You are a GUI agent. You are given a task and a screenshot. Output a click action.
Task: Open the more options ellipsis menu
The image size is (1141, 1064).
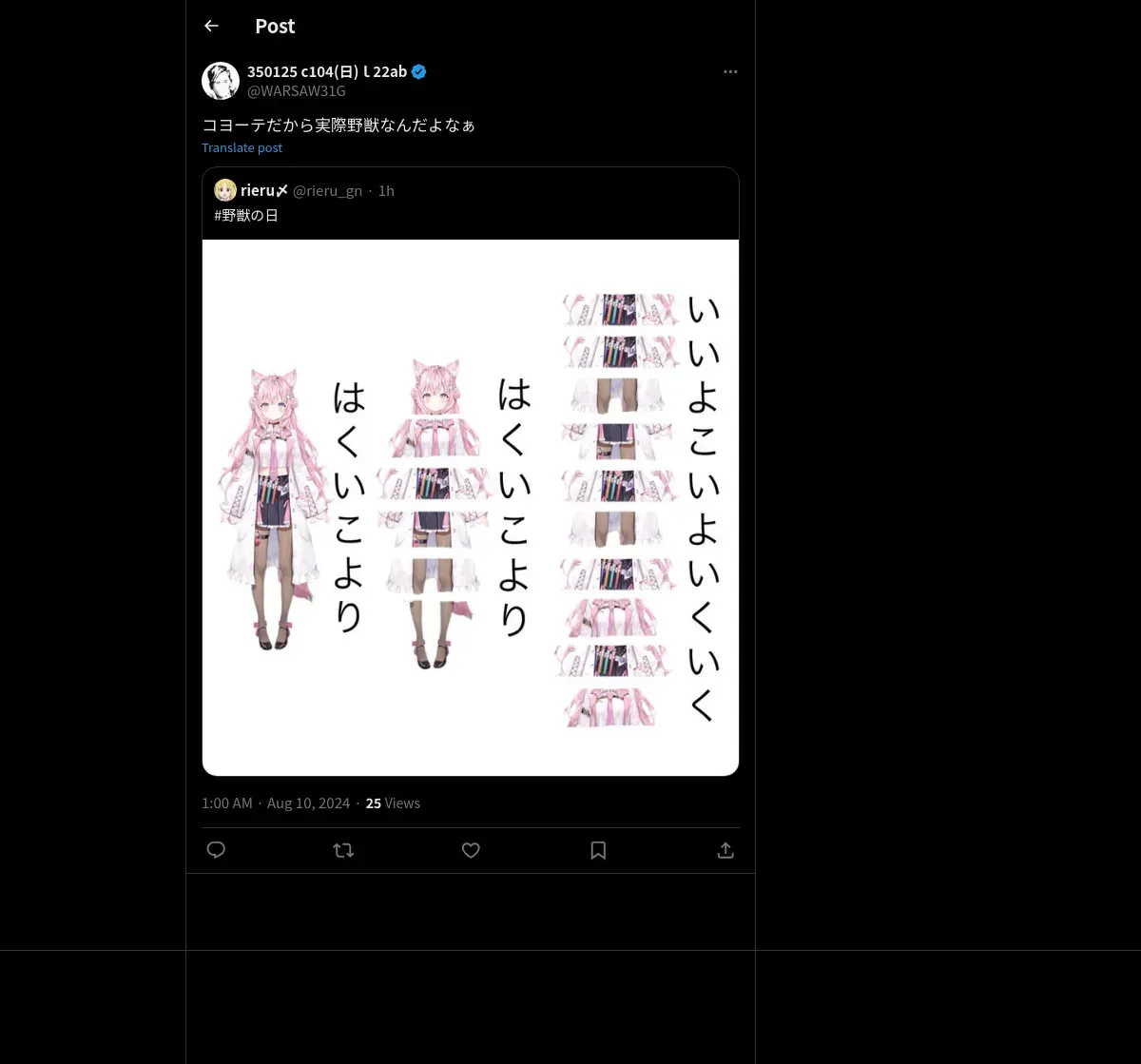tap(730, 71)
